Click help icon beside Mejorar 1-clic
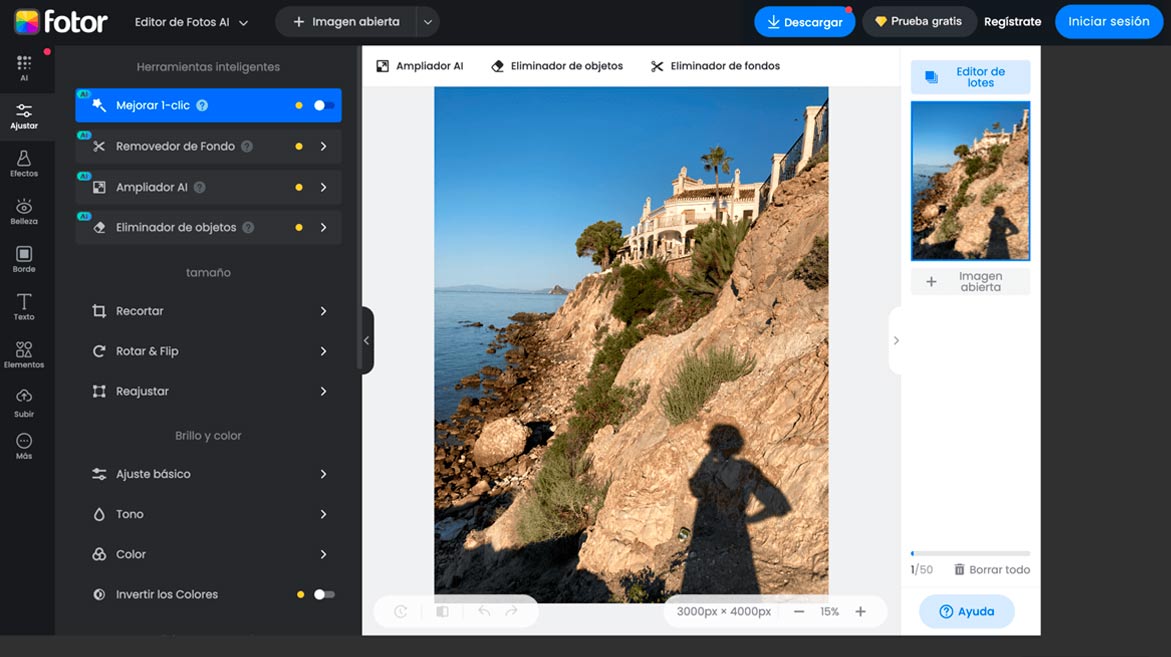The height and width of the screenshot is (657, 1171). (x=202, y=105)
